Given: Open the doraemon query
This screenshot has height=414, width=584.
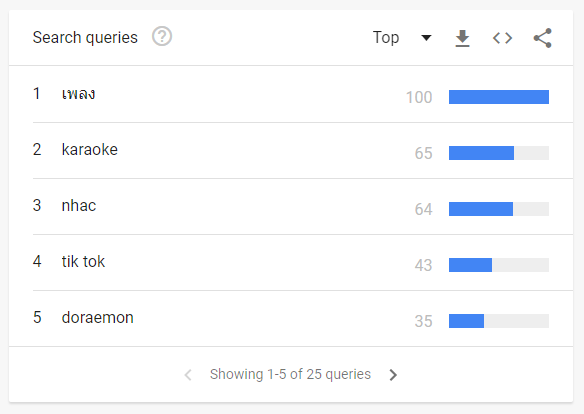Looking at the screenshot, I should (x=98, y=318).
